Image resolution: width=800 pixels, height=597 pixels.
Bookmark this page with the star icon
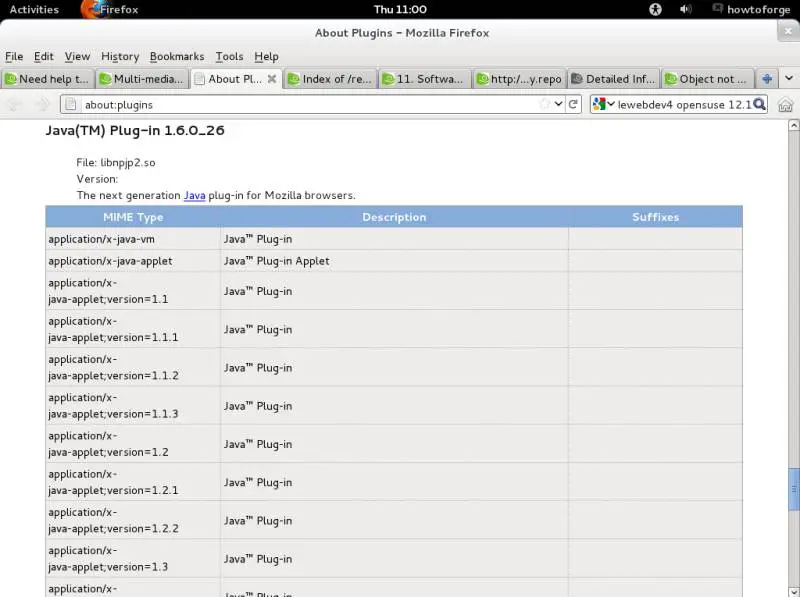(544, 104)
